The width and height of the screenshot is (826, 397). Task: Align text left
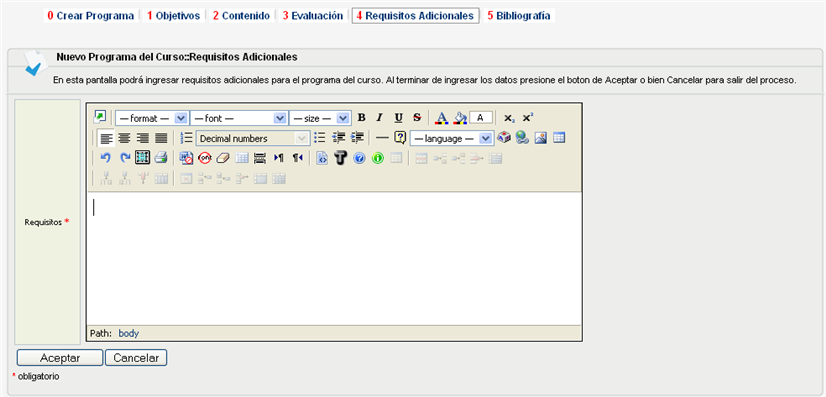[106, 138]
